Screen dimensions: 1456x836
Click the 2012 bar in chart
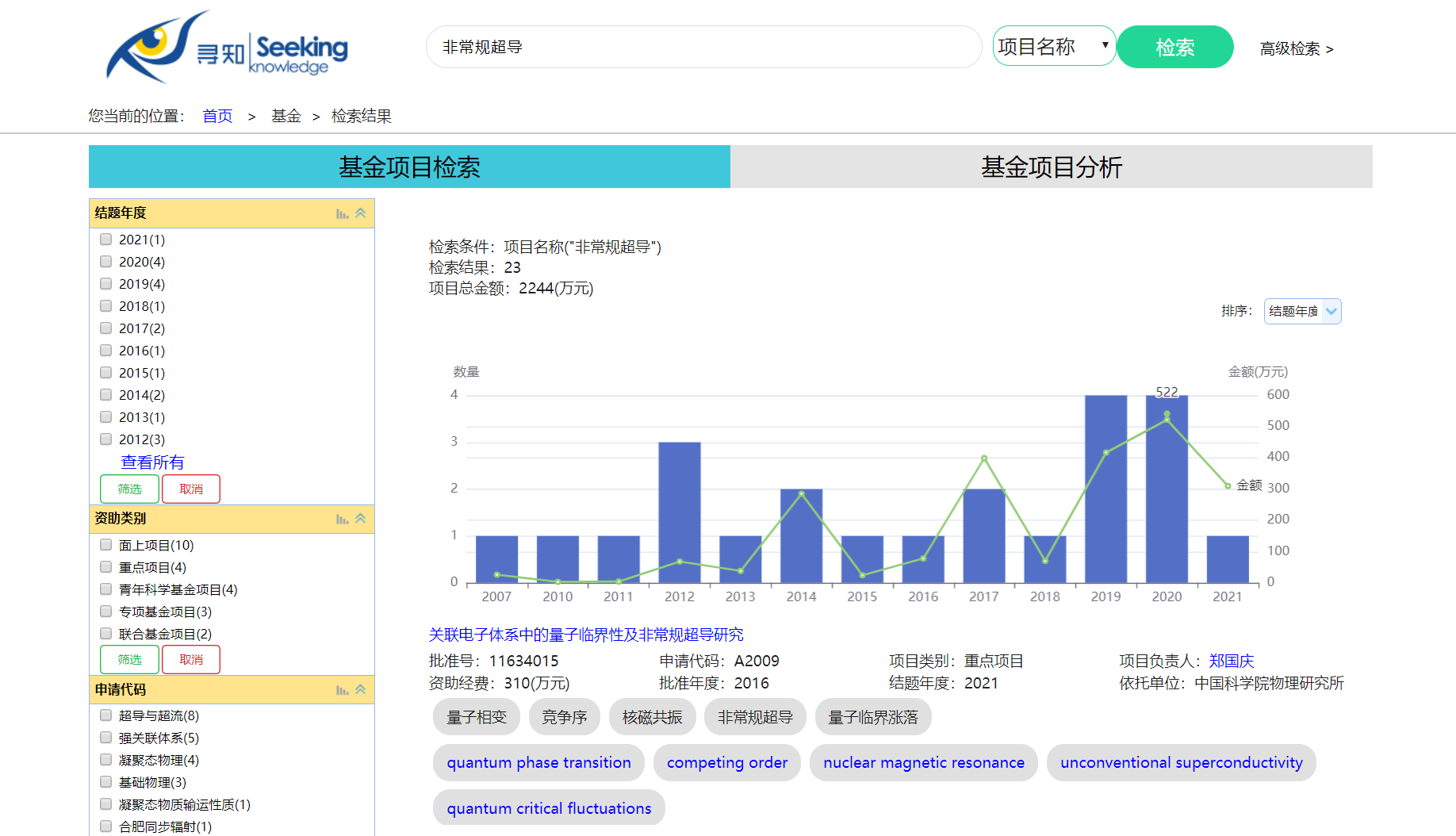click(x=680, y=512)
